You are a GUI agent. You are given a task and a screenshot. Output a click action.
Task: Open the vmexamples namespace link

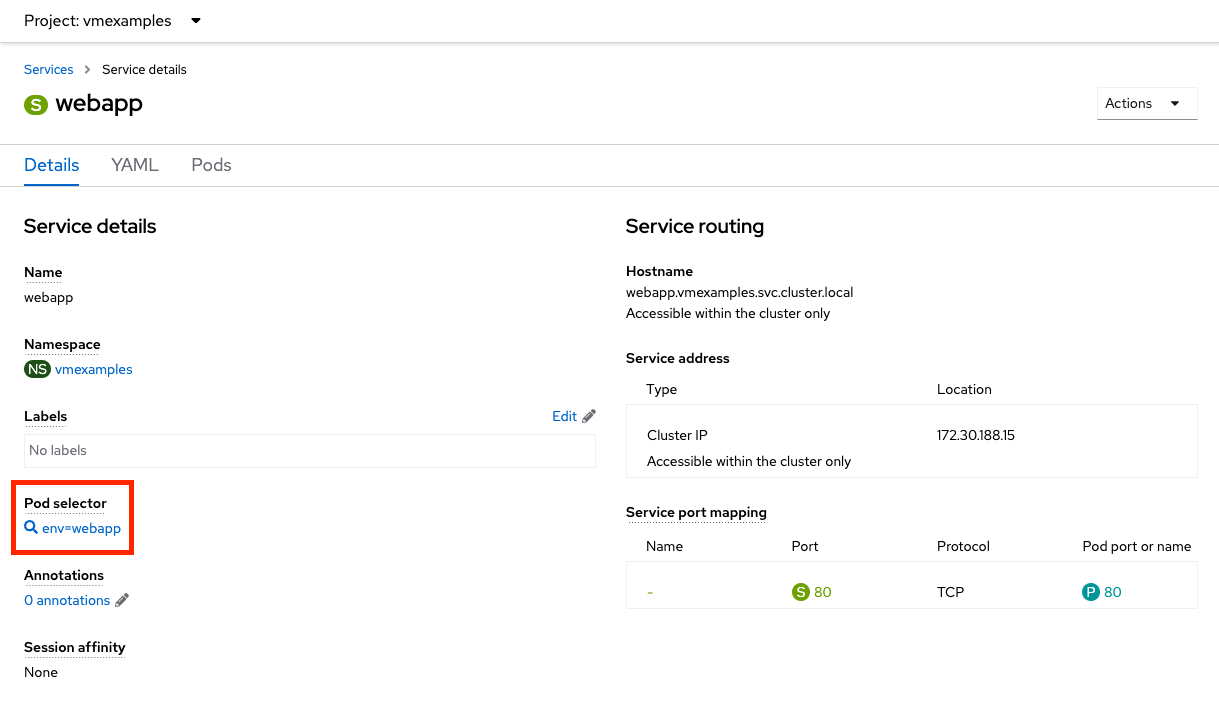pyautogui.click(x=94, y=369)
